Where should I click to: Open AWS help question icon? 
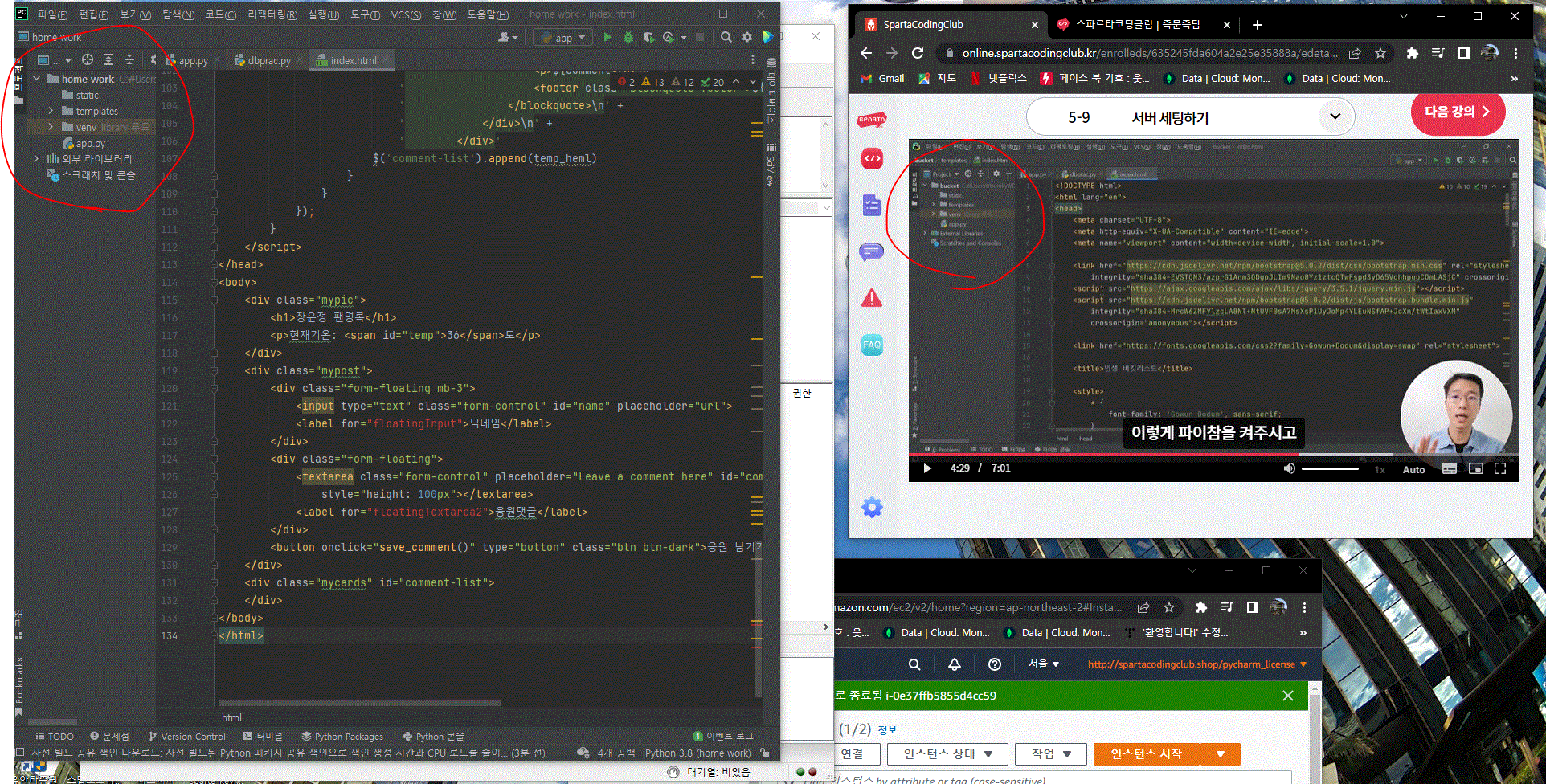(x=995, y=664)
